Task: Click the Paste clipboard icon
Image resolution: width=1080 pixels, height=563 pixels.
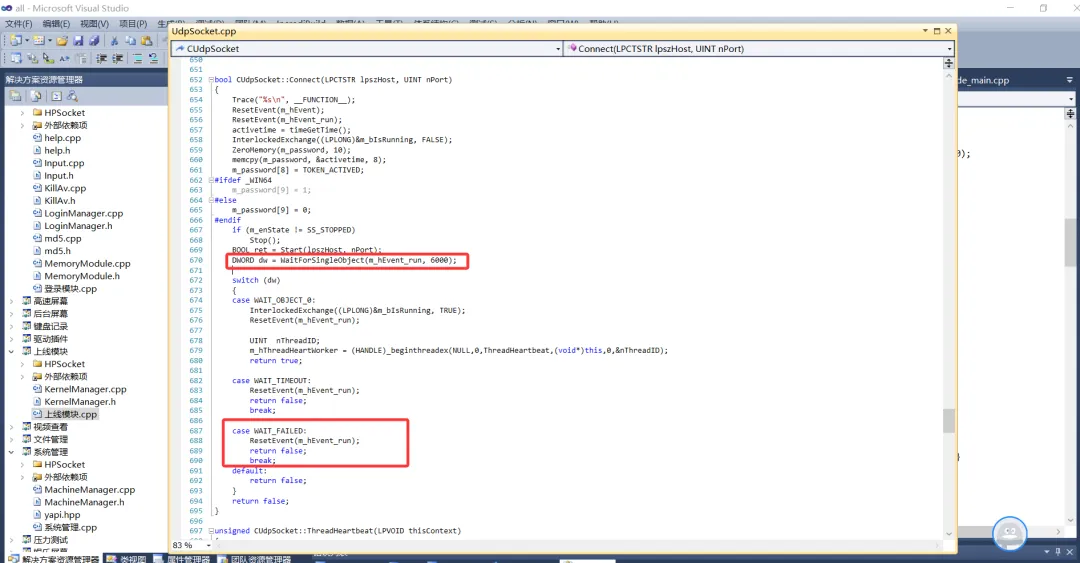Action: point(147,41)
